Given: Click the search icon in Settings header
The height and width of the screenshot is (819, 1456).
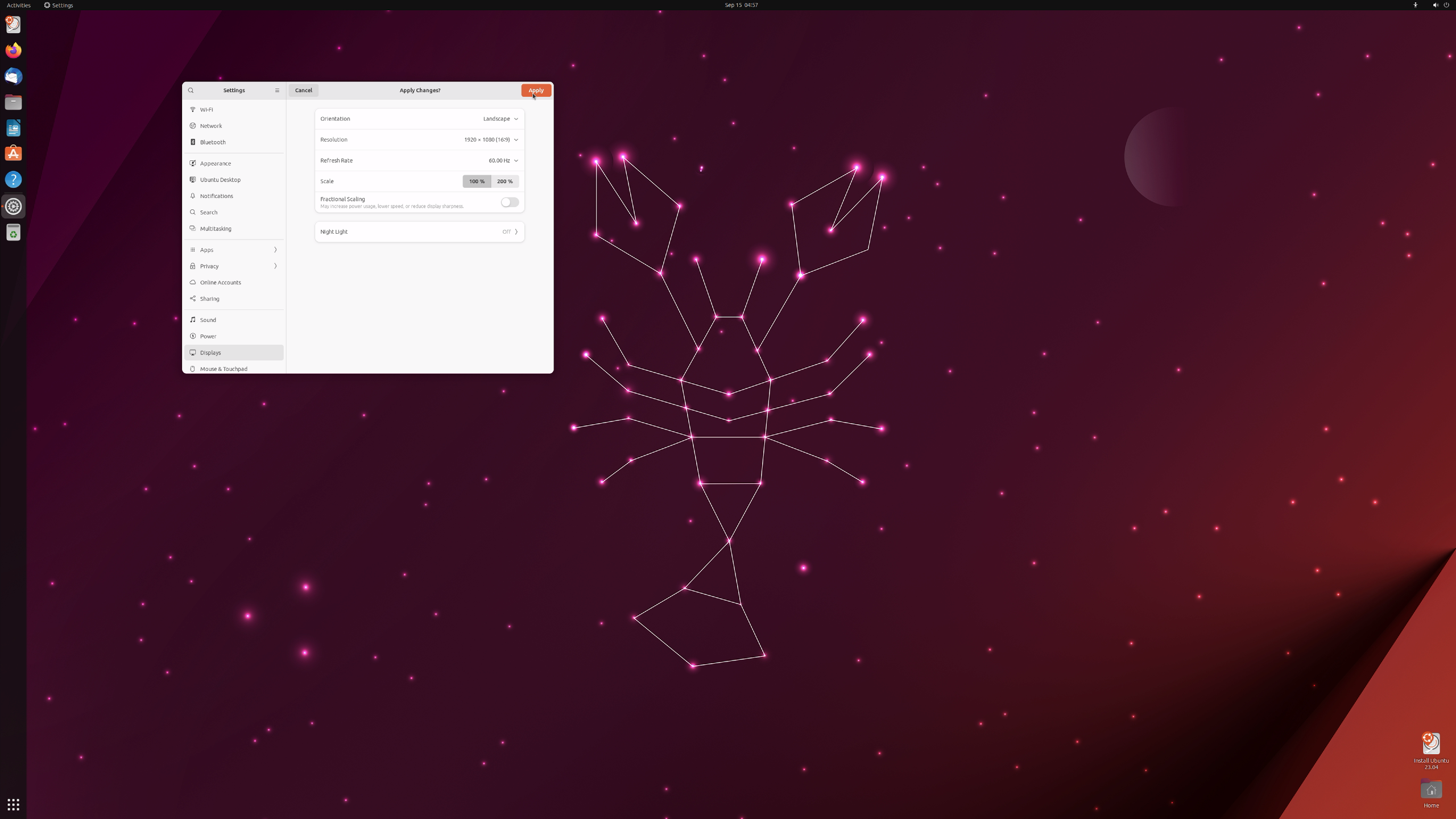Looking at the screenshot, I should [x=191, y=90].
